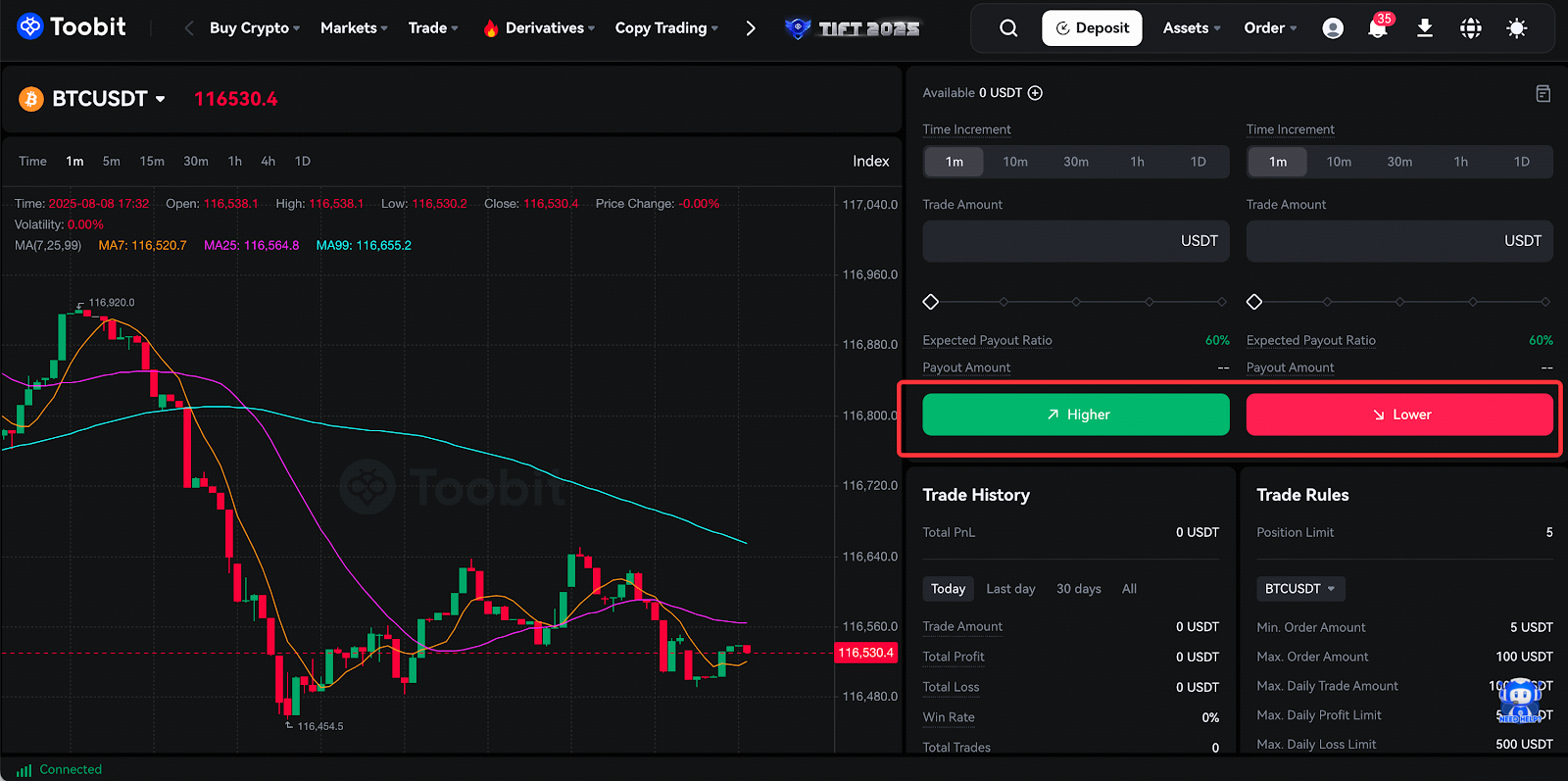Click Trade Amount field in Higher panel
Image resolution: width=1568 pixels, height=781 pixels.
click(x=1076, y=241)
